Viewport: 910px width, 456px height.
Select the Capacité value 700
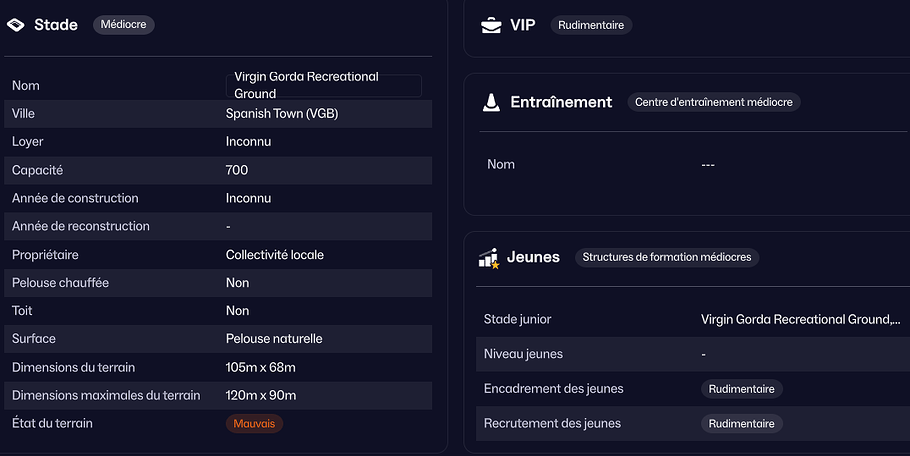(237, 171)
